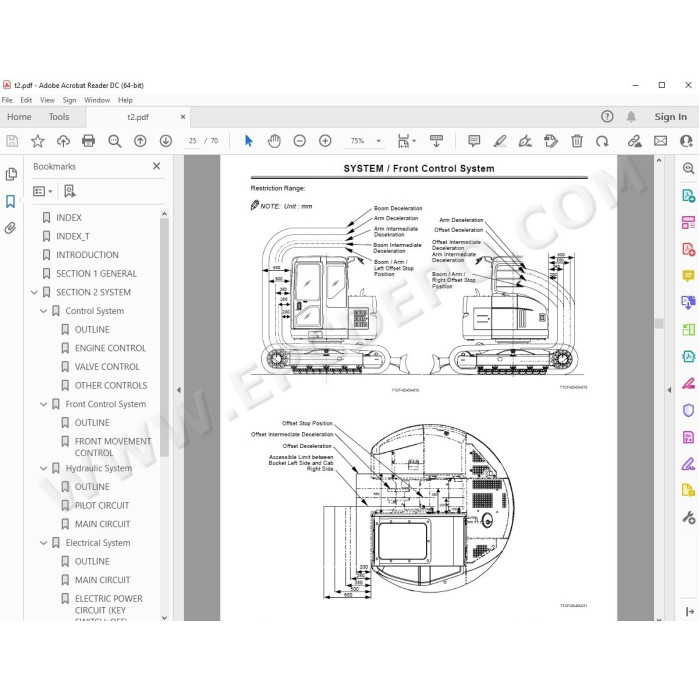
Task: Switch to Home tab
Action: tap(19, 117)
